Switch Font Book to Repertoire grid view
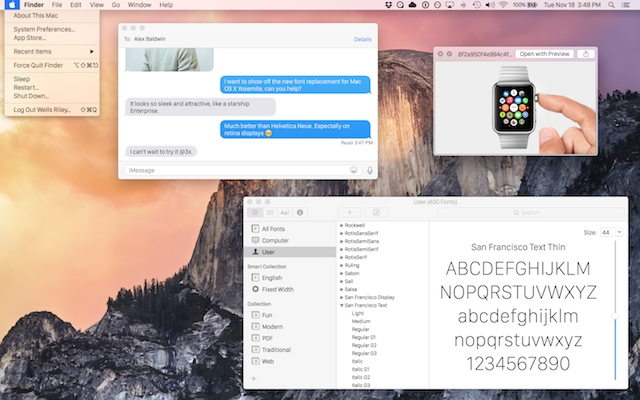 point(270,212)
